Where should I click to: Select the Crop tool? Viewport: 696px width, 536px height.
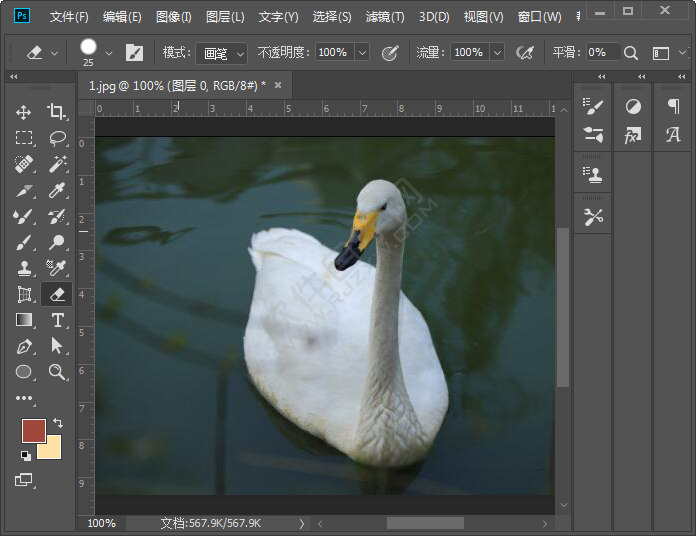tap(57, 112)
